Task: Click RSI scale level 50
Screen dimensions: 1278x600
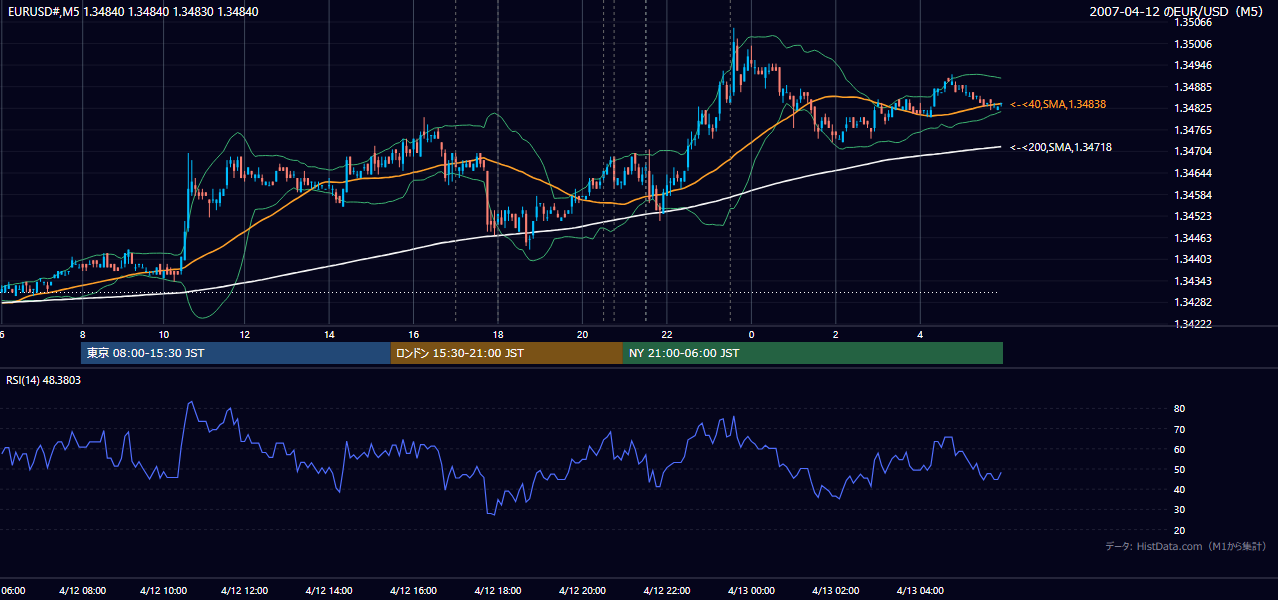Action: [1180, 469]
